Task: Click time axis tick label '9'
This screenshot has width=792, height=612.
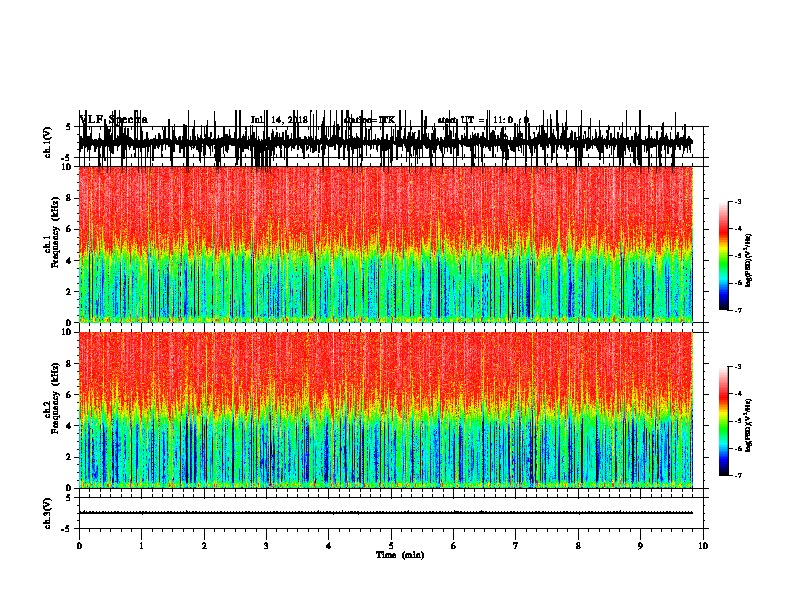Action: [640, 546]
